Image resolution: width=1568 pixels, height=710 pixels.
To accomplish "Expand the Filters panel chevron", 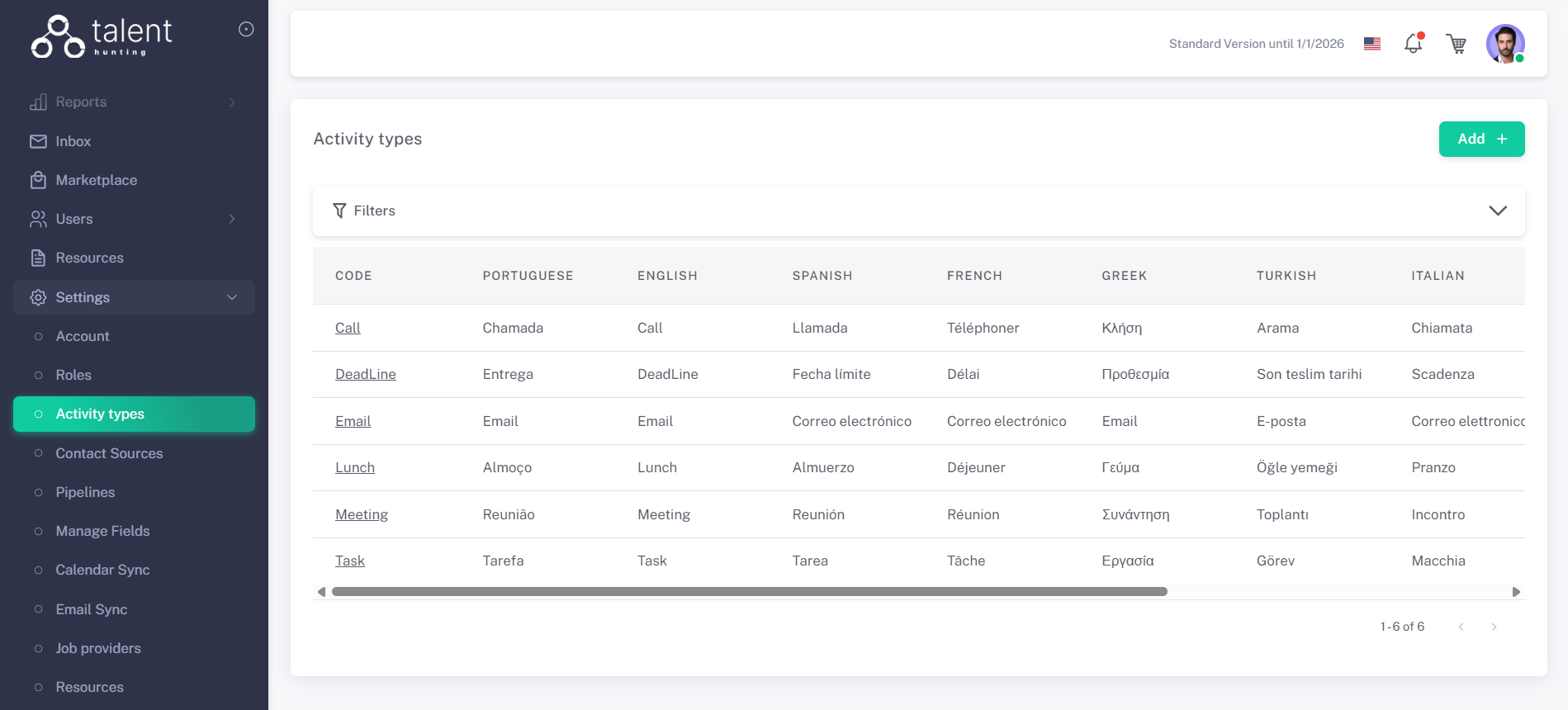I will tap(1497, 211).
